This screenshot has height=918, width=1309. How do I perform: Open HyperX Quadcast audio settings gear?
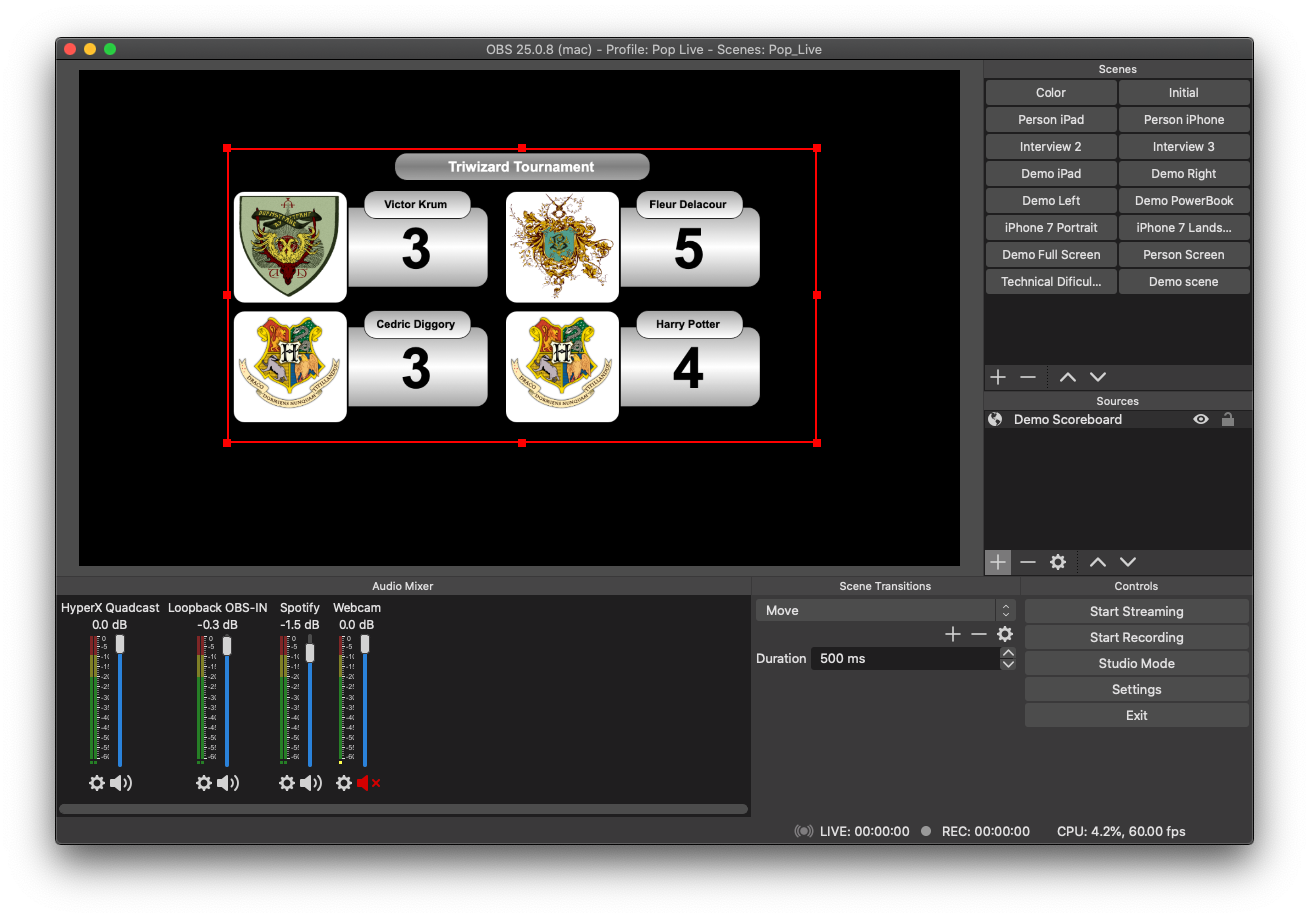coord(97,783)
